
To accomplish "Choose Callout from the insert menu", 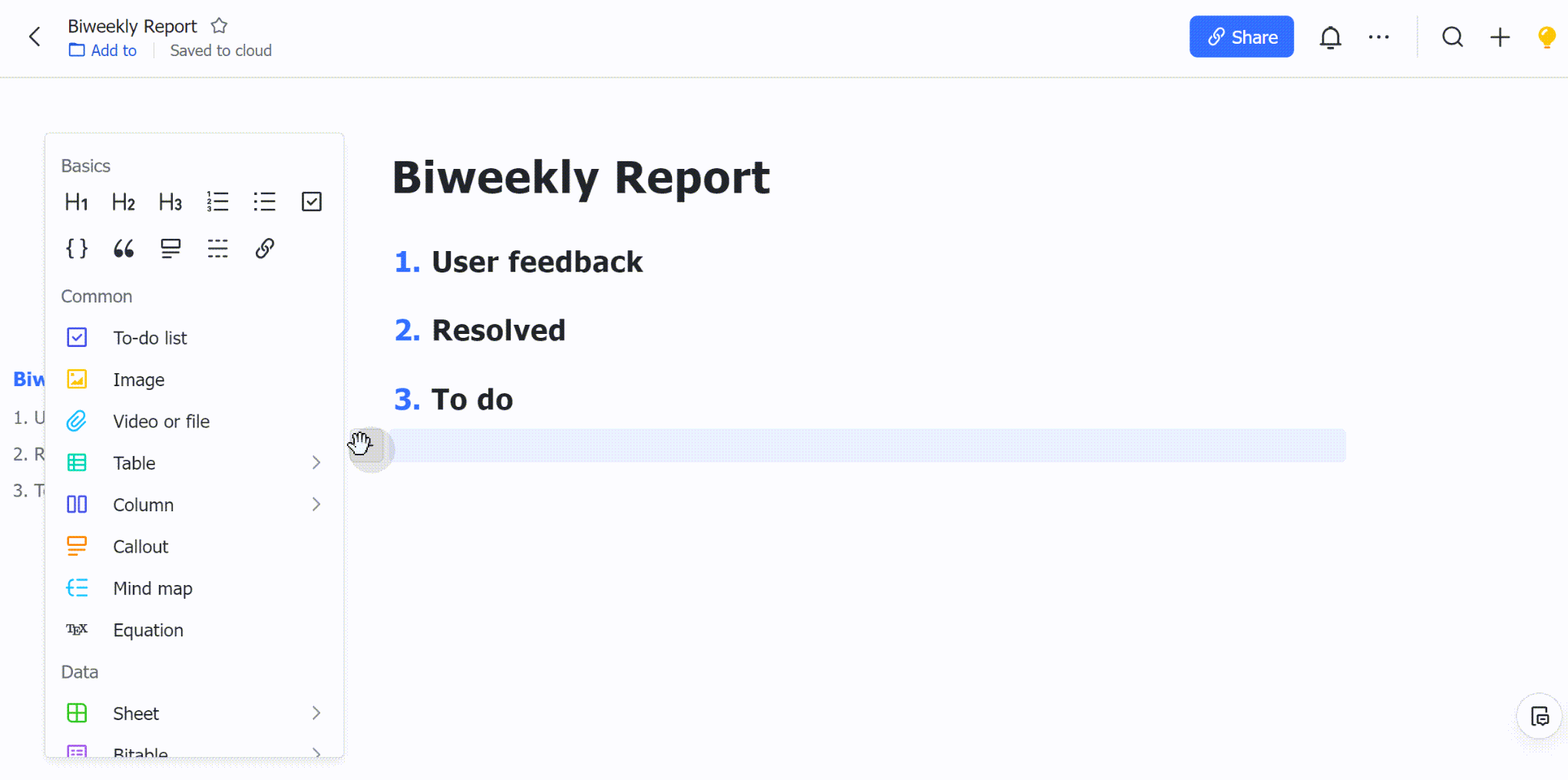I will coord(140,547).
